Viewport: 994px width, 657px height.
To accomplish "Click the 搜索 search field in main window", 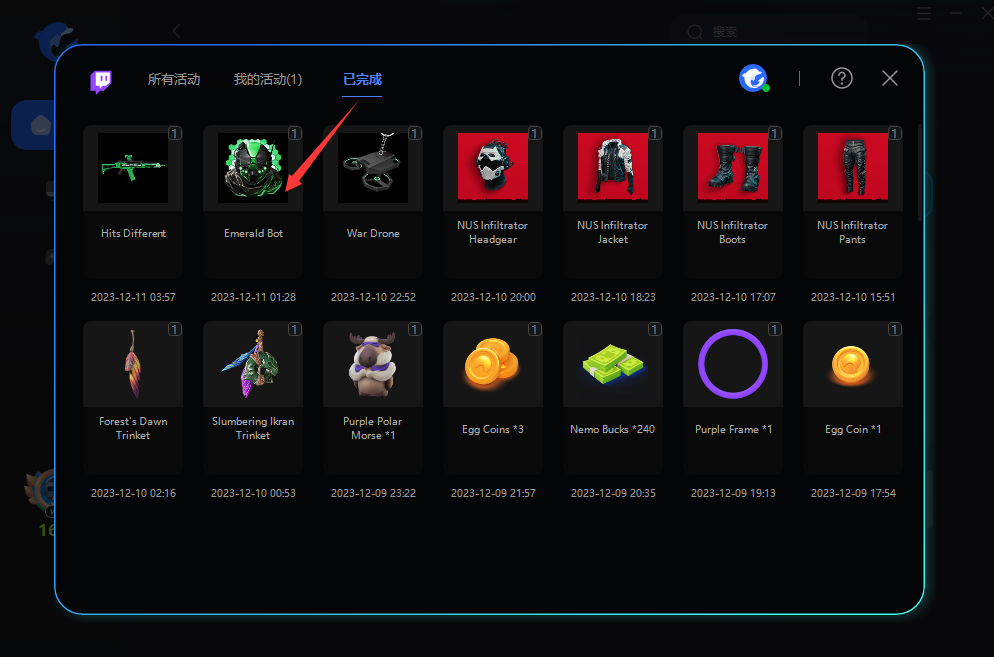I will pos(768,32).
